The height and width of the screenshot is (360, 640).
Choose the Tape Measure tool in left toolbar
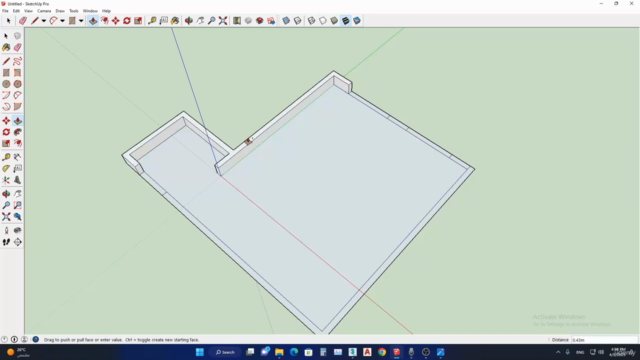tap(6, 157)
